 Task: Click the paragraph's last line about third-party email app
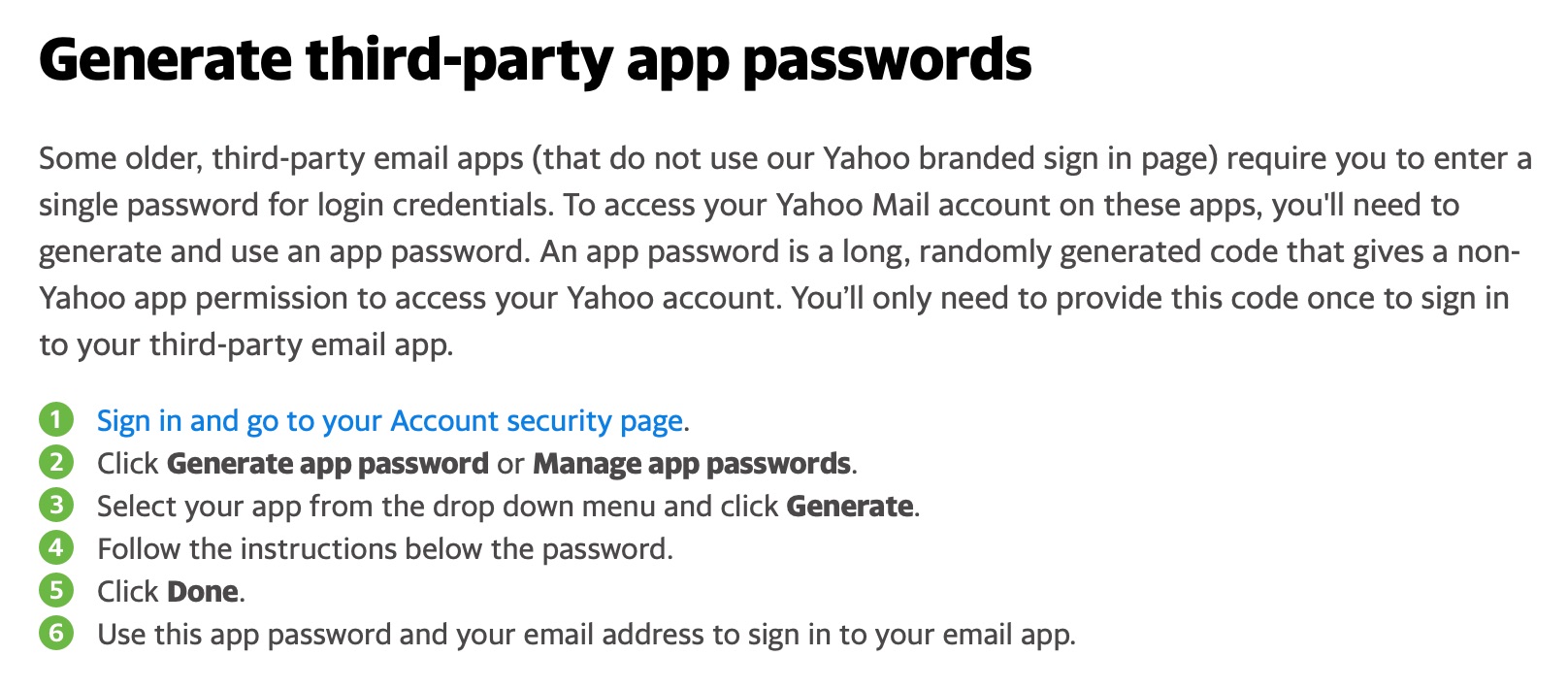pyautogui.click(x=246, y=344)
